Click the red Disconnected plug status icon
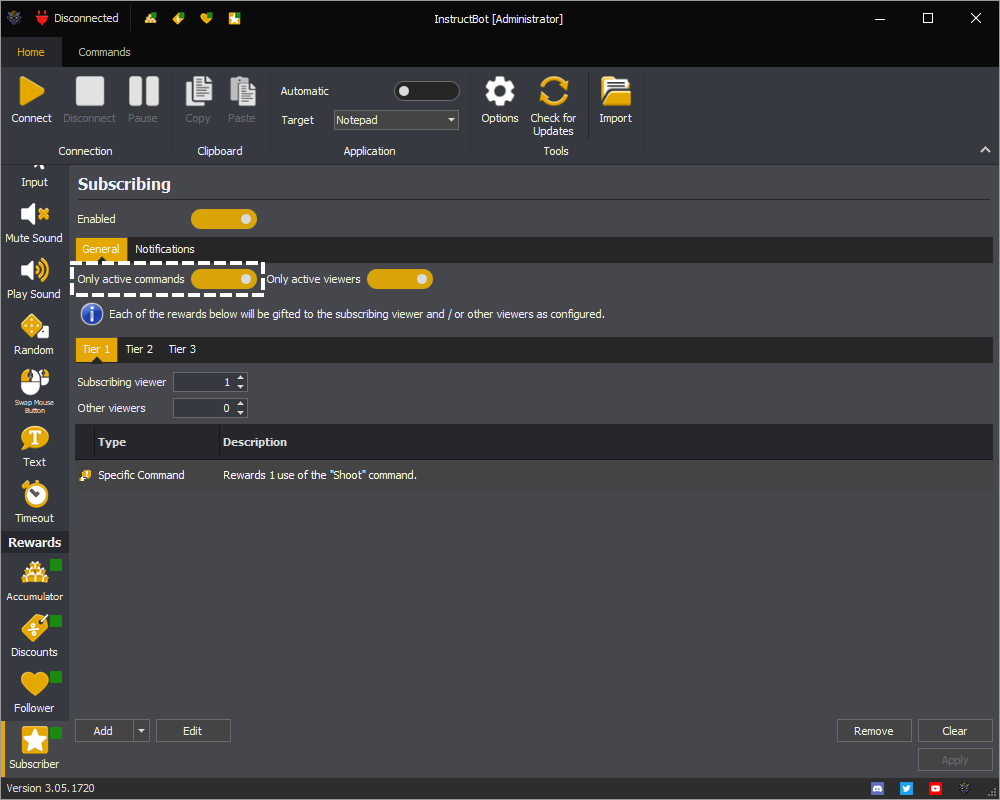 (42, 19)
